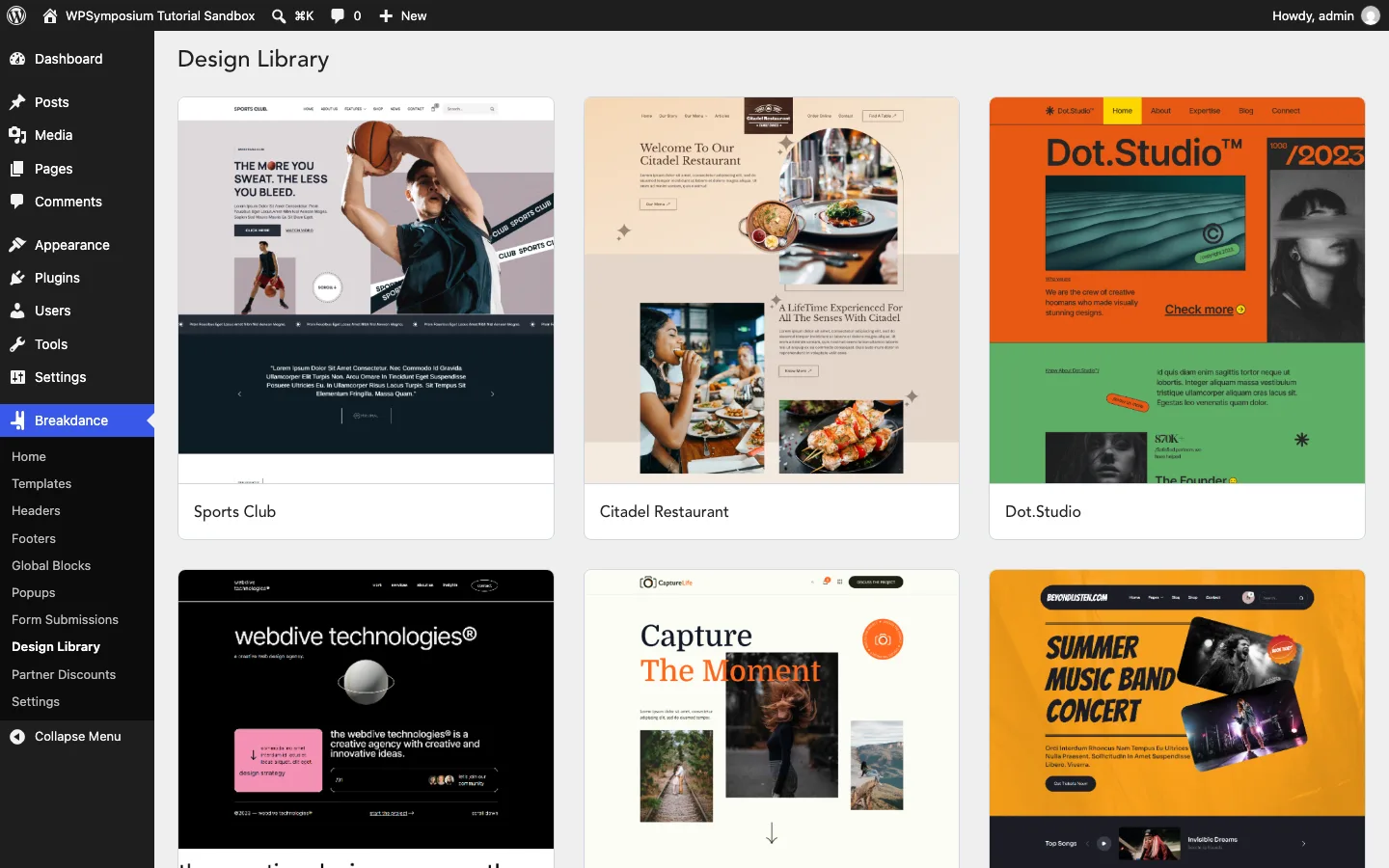Screen dimensions: 1389x868
Task: Click the Settings sliders icon in sidebar
Action: [x=17, y=377]
